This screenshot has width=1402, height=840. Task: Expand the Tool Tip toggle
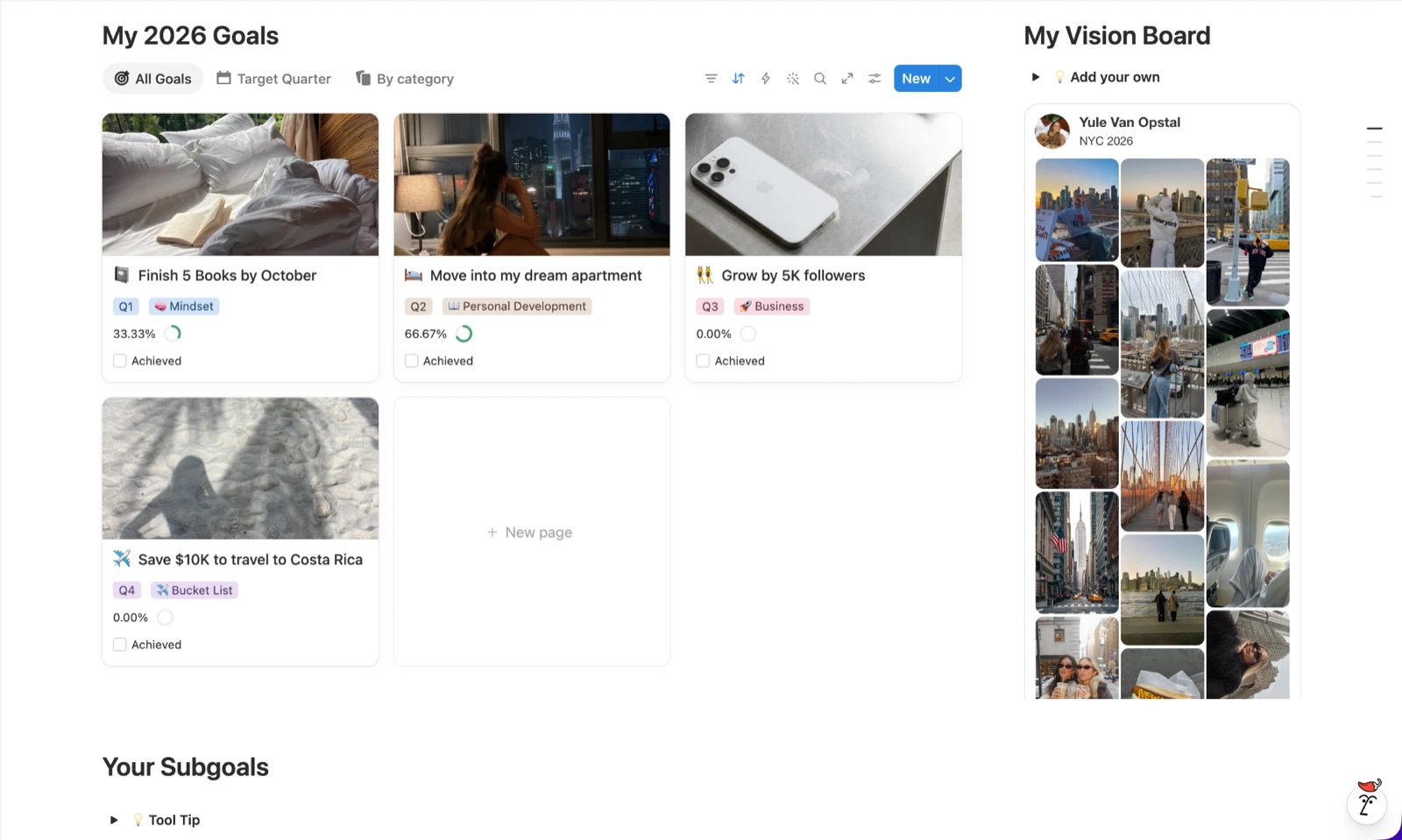pyautogui.click(x=114, y=820)
